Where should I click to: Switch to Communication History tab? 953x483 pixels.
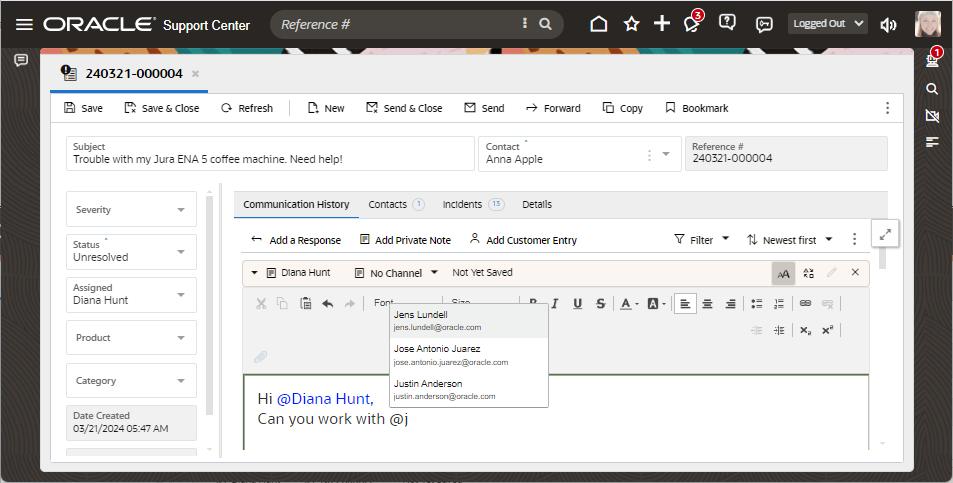[x=296, y=204]
